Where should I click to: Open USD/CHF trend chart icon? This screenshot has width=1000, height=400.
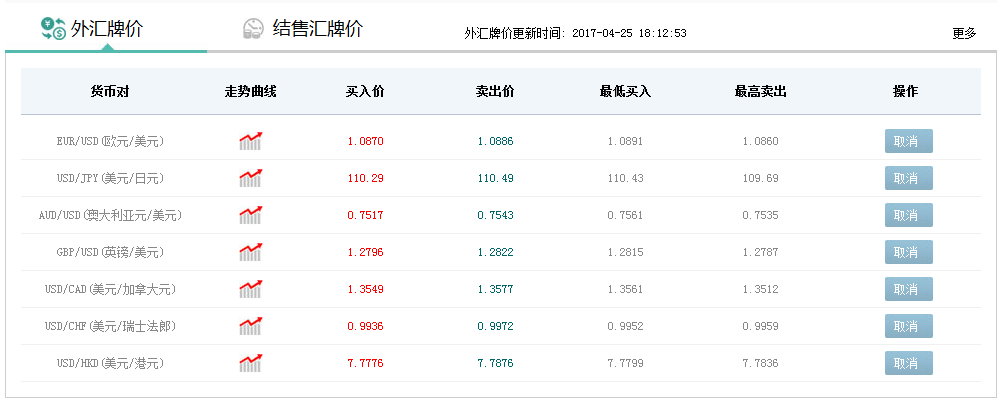point(250,326)
